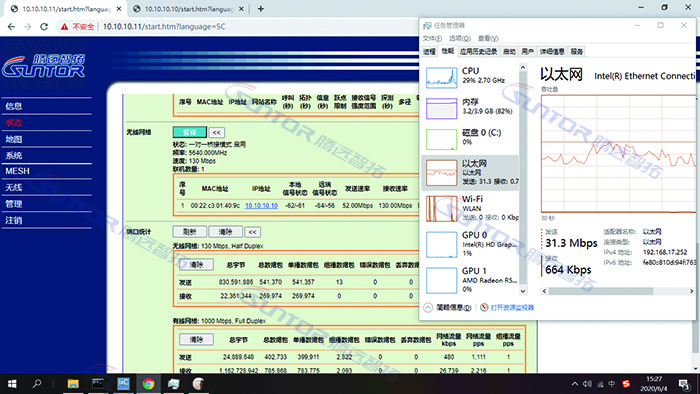Click 清除 button beside 刷新
Screen dimensions: 700x394
point(225,232)
